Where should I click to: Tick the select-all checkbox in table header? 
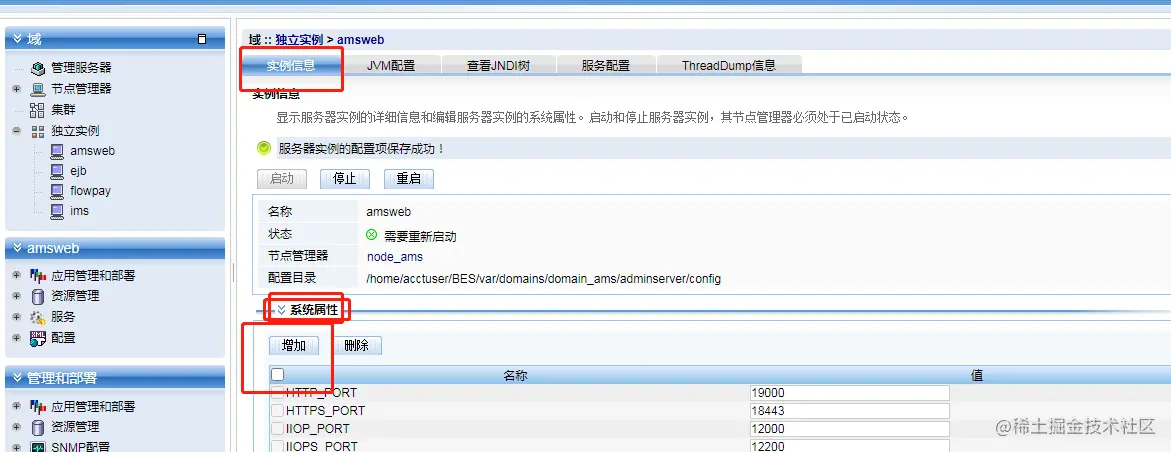(278, 374)
